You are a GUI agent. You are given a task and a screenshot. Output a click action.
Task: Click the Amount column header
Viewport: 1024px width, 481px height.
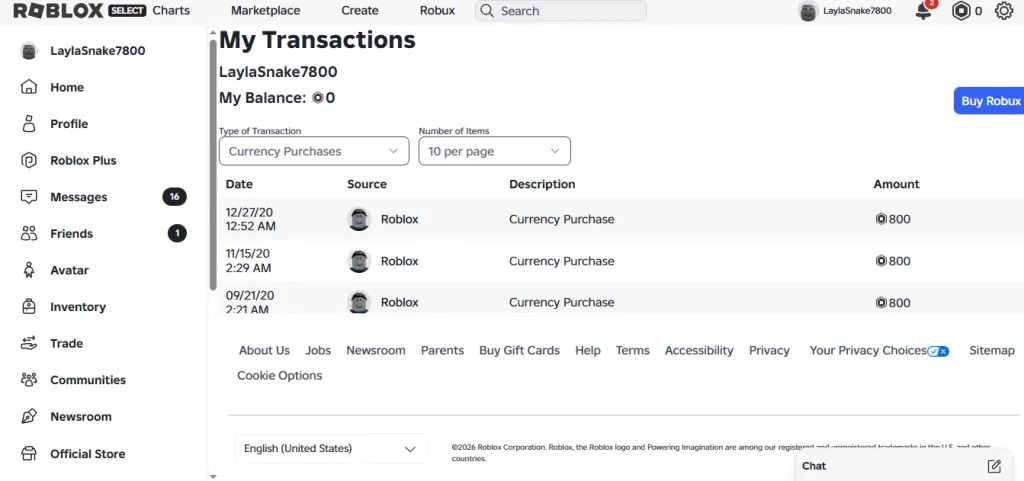(x=896, y=184)
